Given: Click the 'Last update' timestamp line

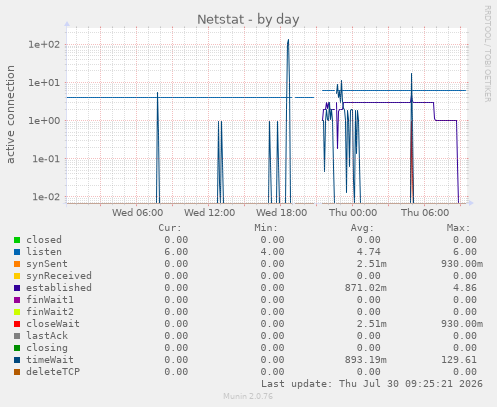Looking at the screenshot, I should click(372, 384).
